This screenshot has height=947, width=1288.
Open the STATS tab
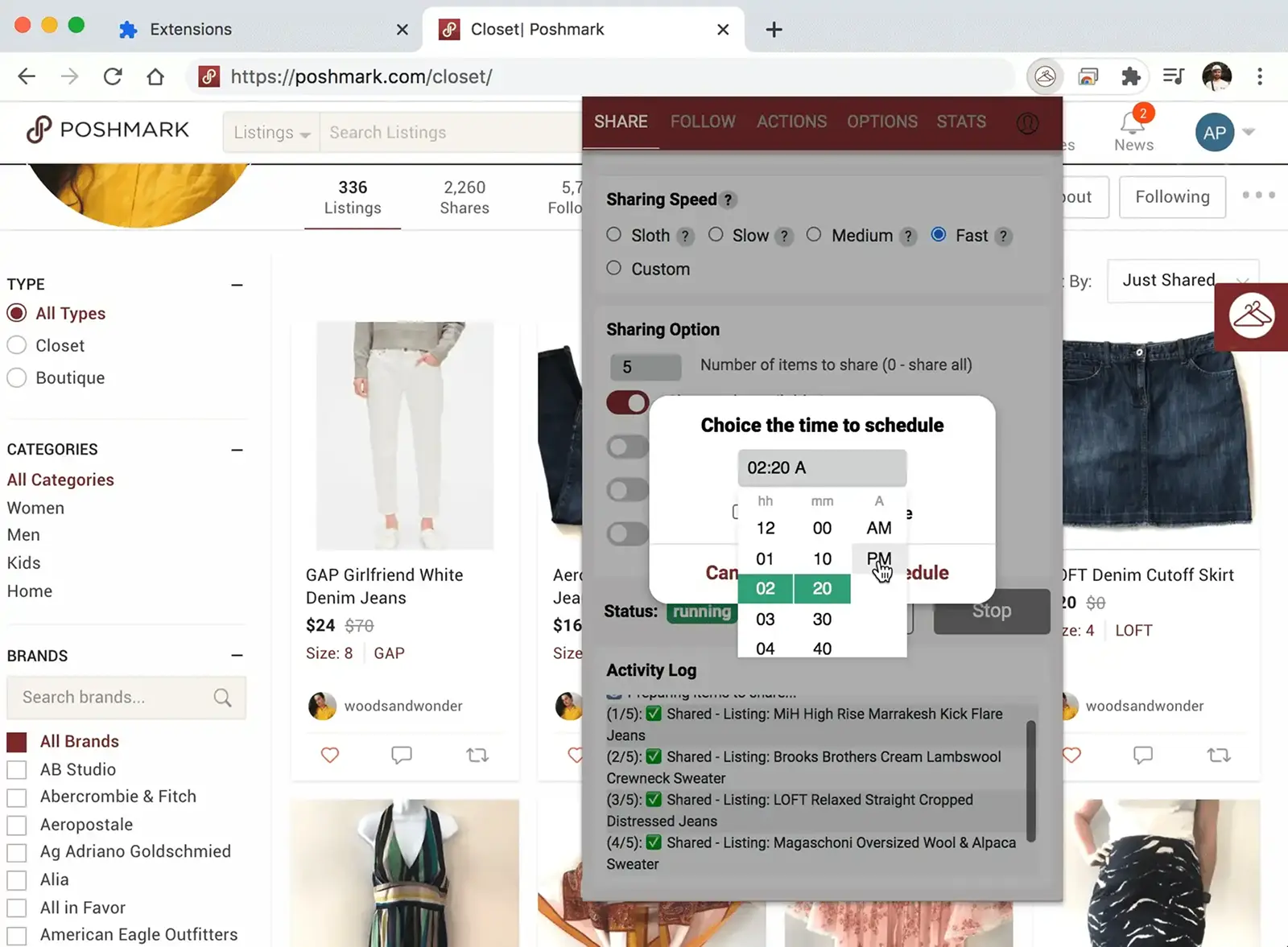[961, 121]
